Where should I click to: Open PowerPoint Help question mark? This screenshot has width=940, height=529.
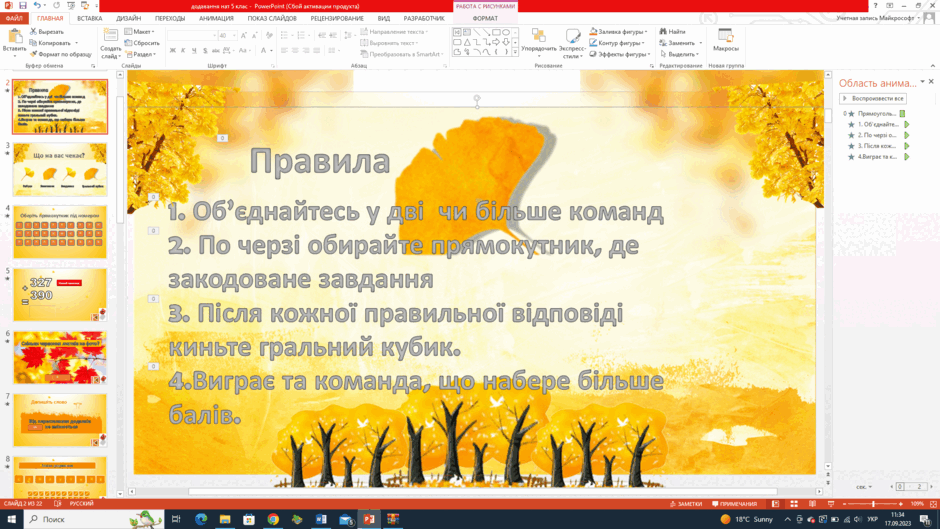point(875,5)
